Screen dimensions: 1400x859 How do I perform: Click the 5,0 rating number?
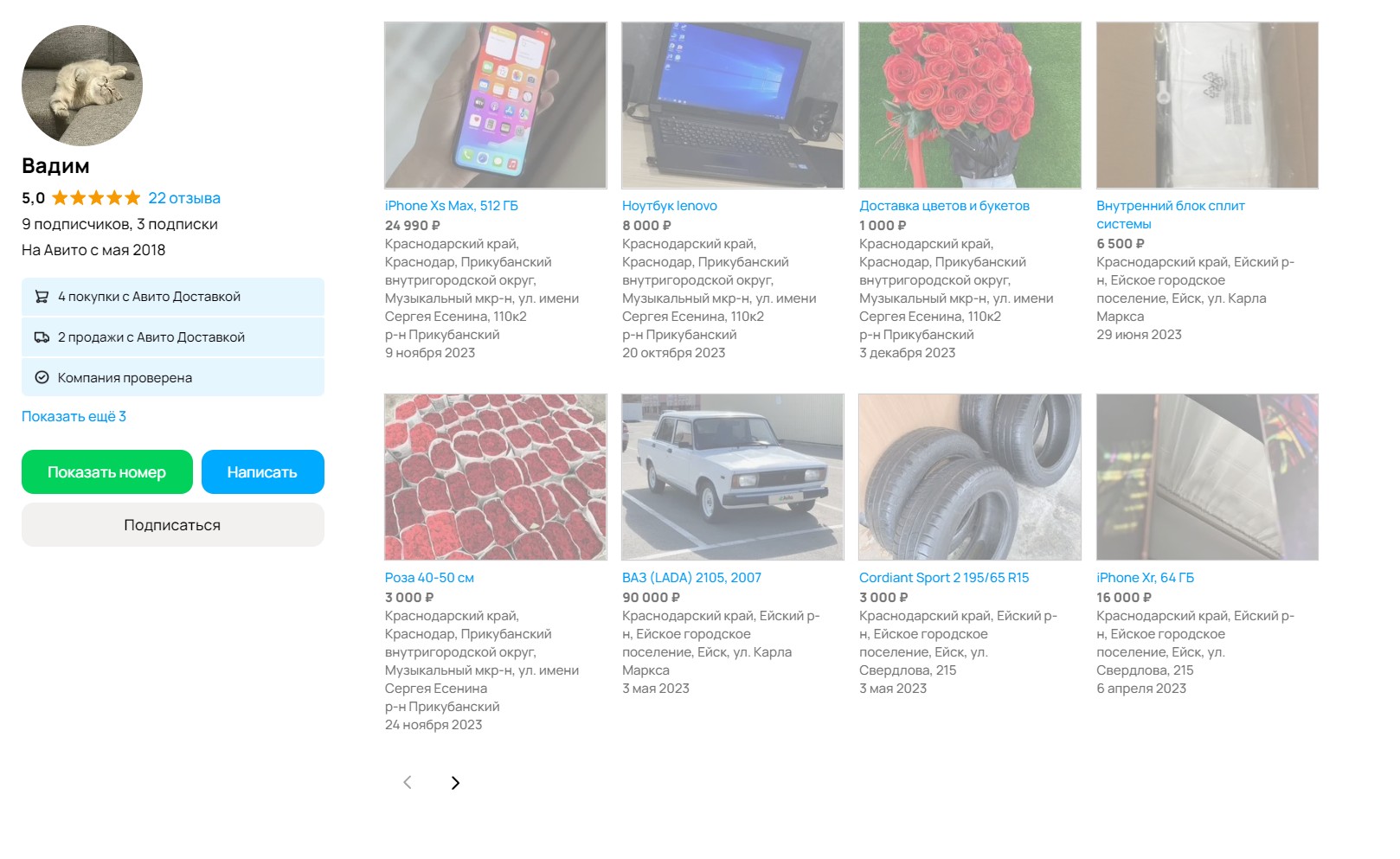click(33, 198)
